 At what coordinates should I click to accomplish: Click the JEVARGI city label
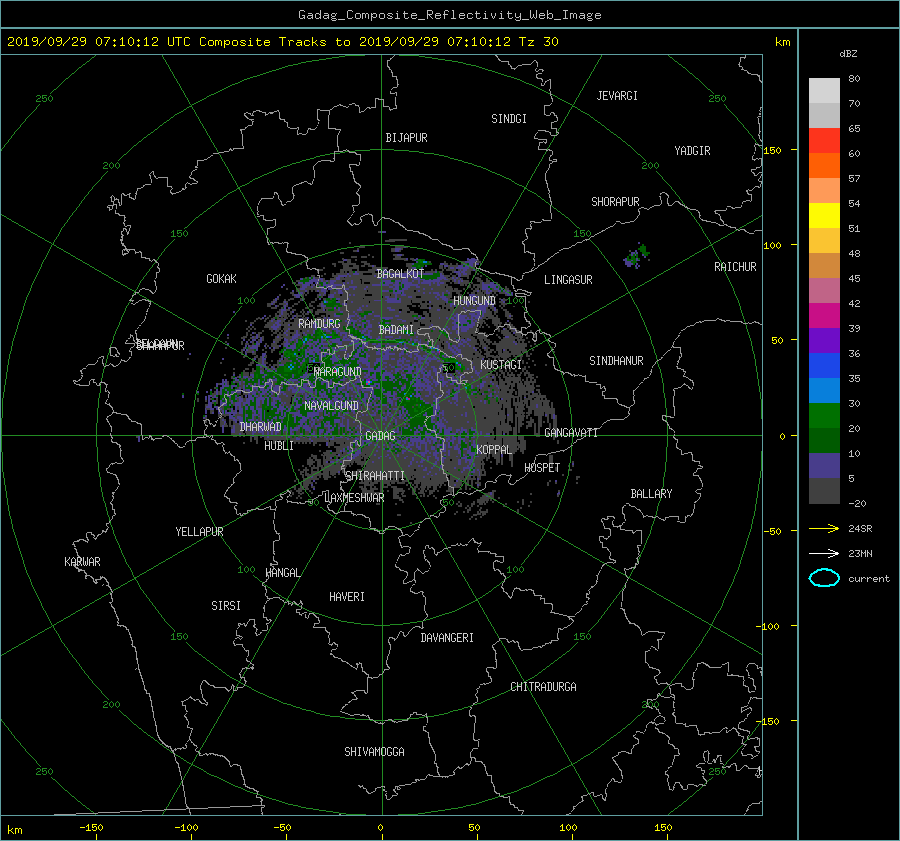point(617,96)
